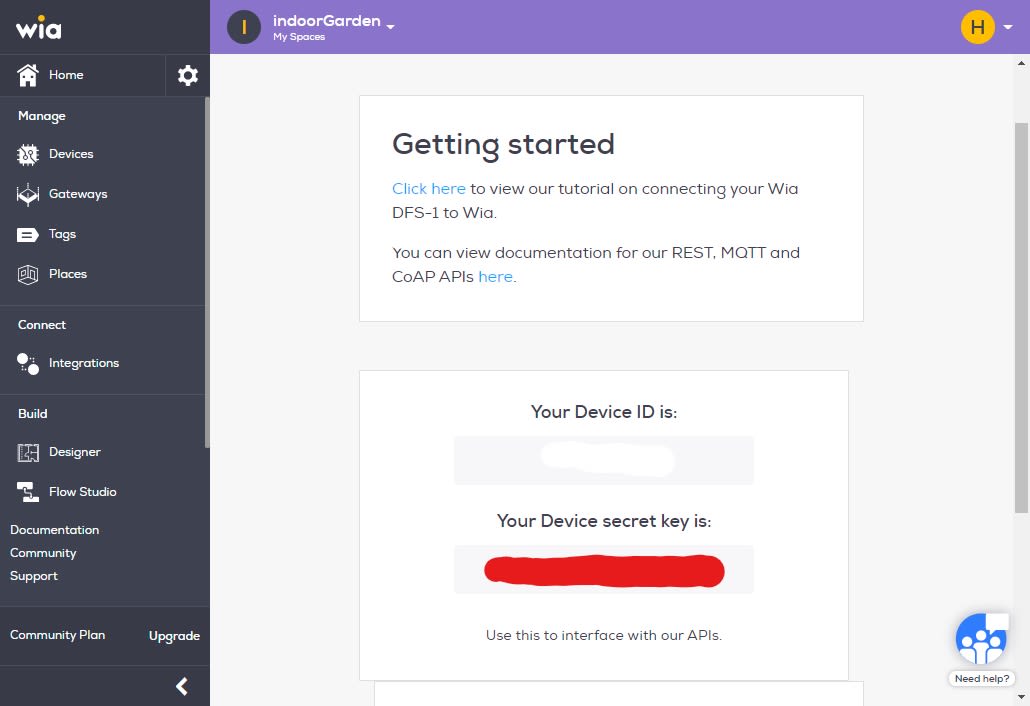Click 'Use this to interface with our APIs.'
1030x706 pixels.
click(x=604, y=635)
